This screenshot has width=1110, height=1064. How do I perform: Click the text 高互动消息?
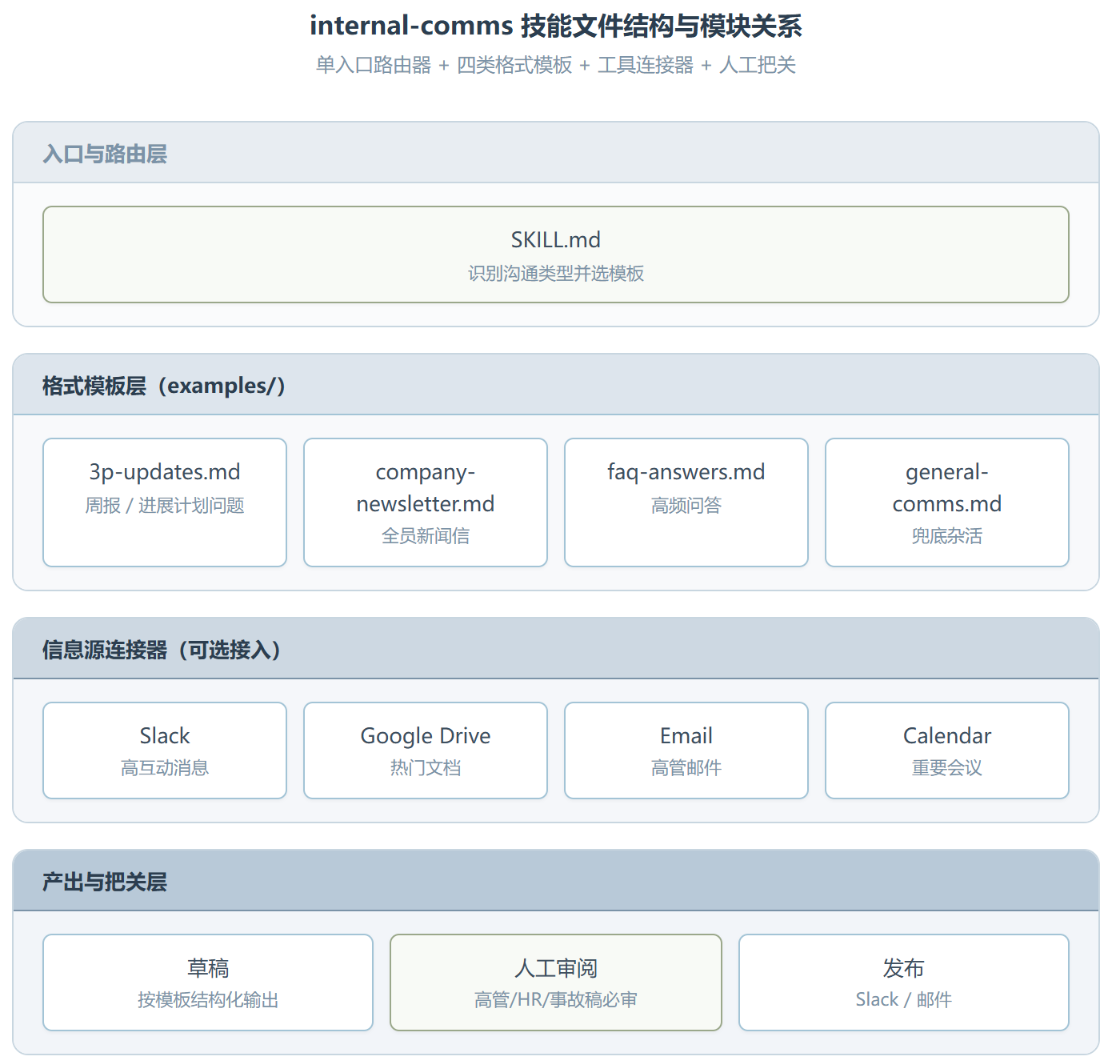coord(165,767)
